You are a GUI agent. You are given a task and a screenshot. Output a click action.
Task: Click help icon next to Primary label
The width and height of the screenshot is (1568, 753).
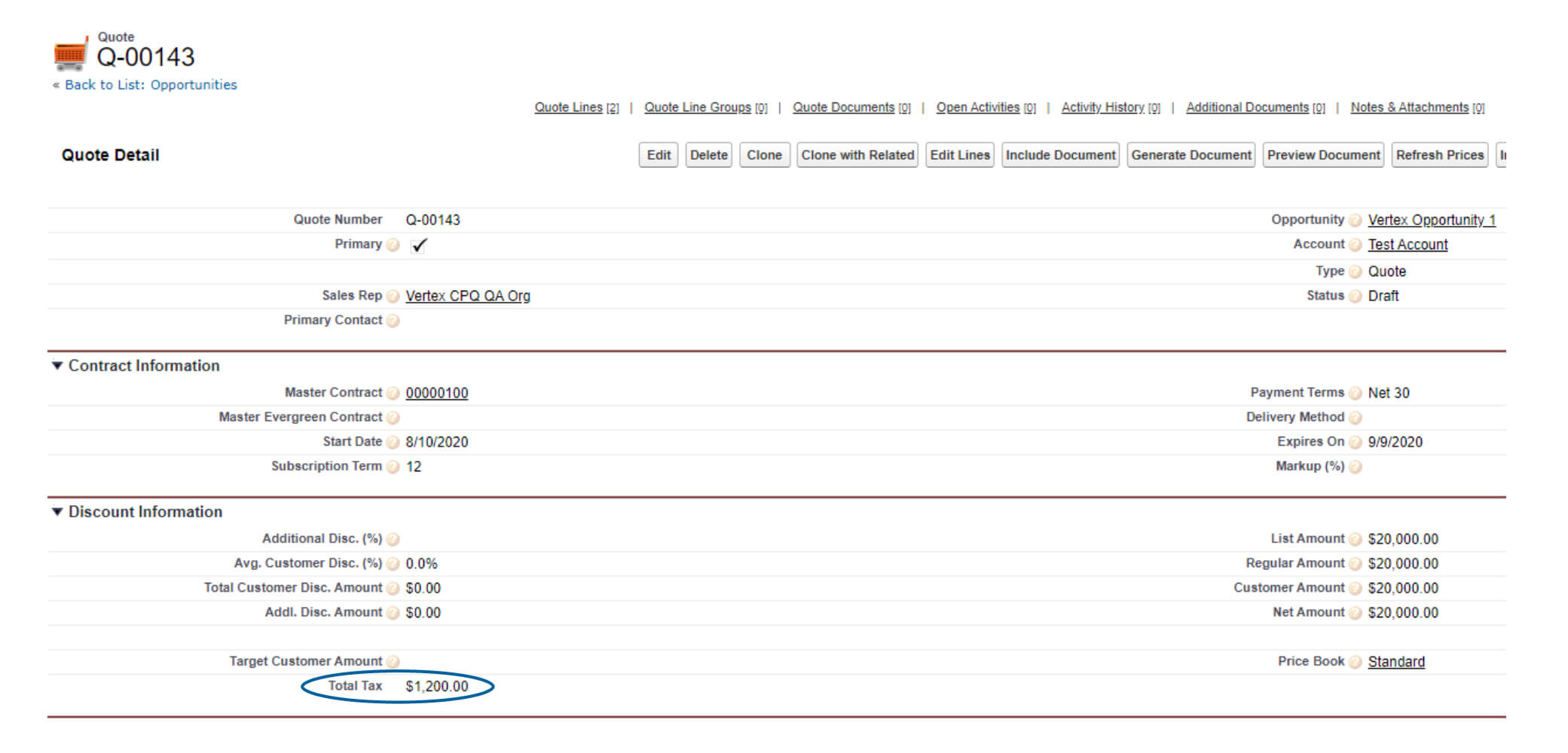393,245
